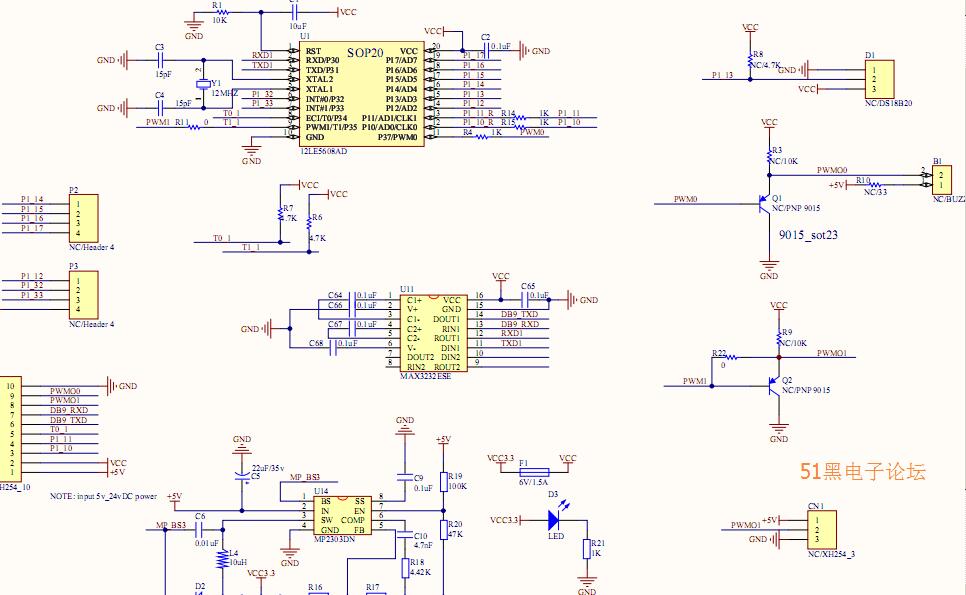Screen dimensions: 966x595
Task: Select the R7 4.7K pull-up resistor
Action: pyautogui.click(x=280, y=214)
